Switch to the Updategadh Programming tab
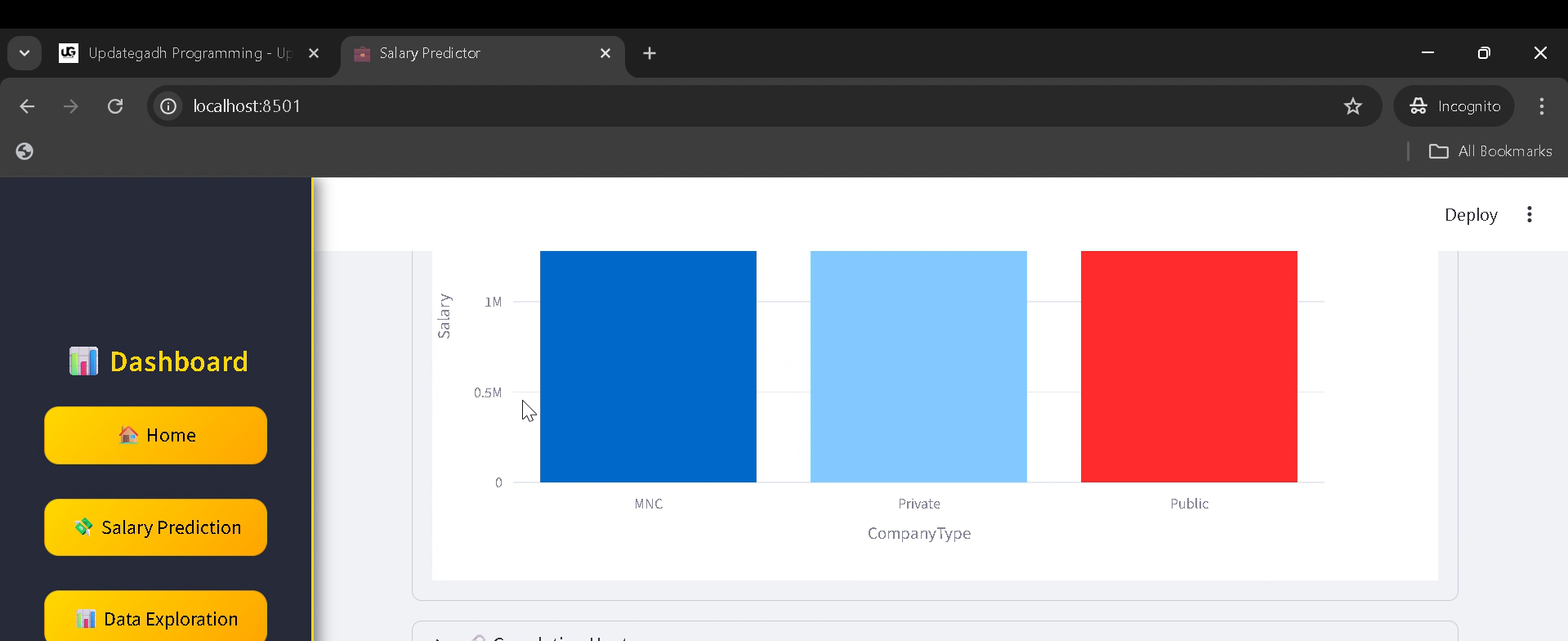The image size is (1568, 641). 180,53
